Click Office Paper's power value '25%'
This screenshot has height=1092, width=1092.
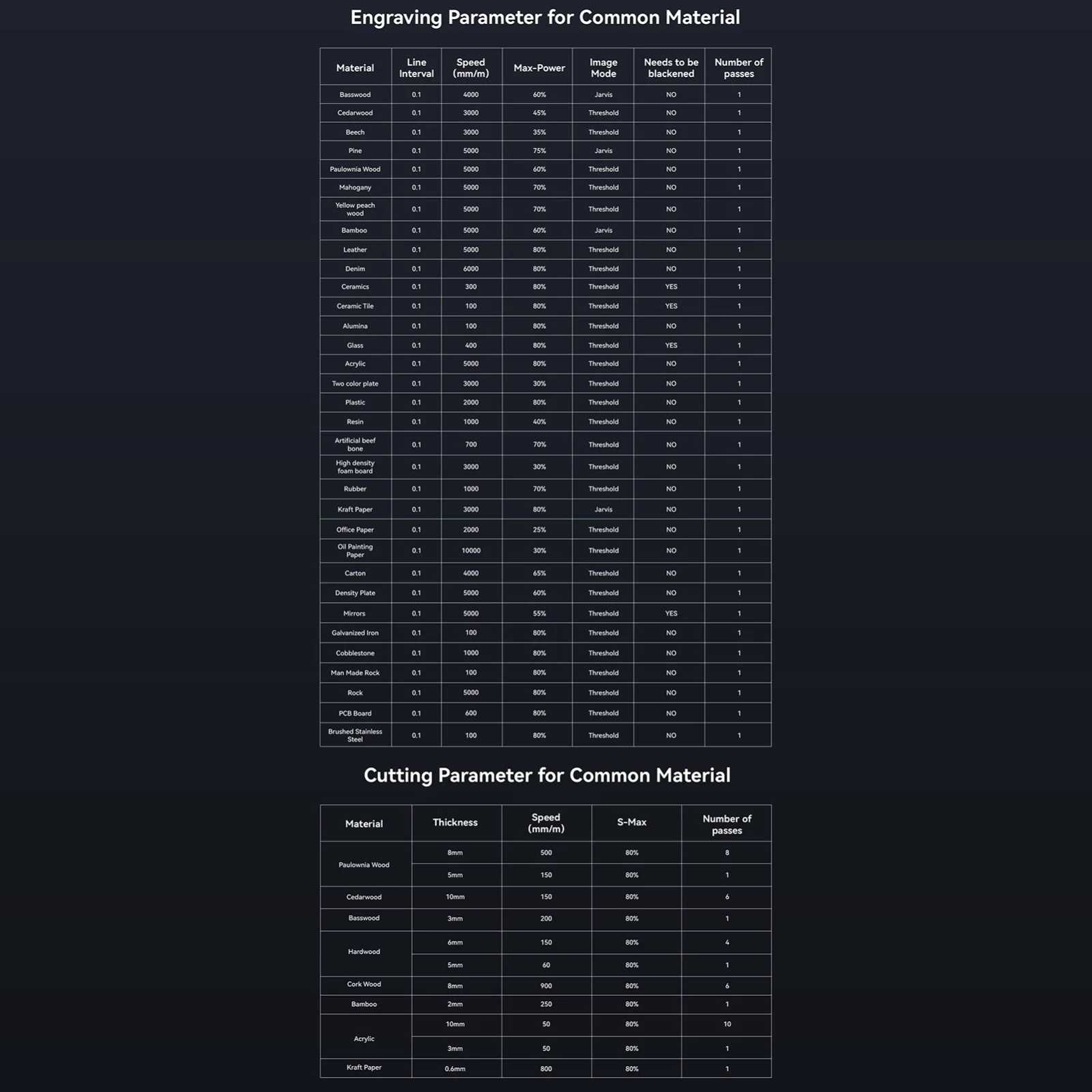[x=539, y=530]
